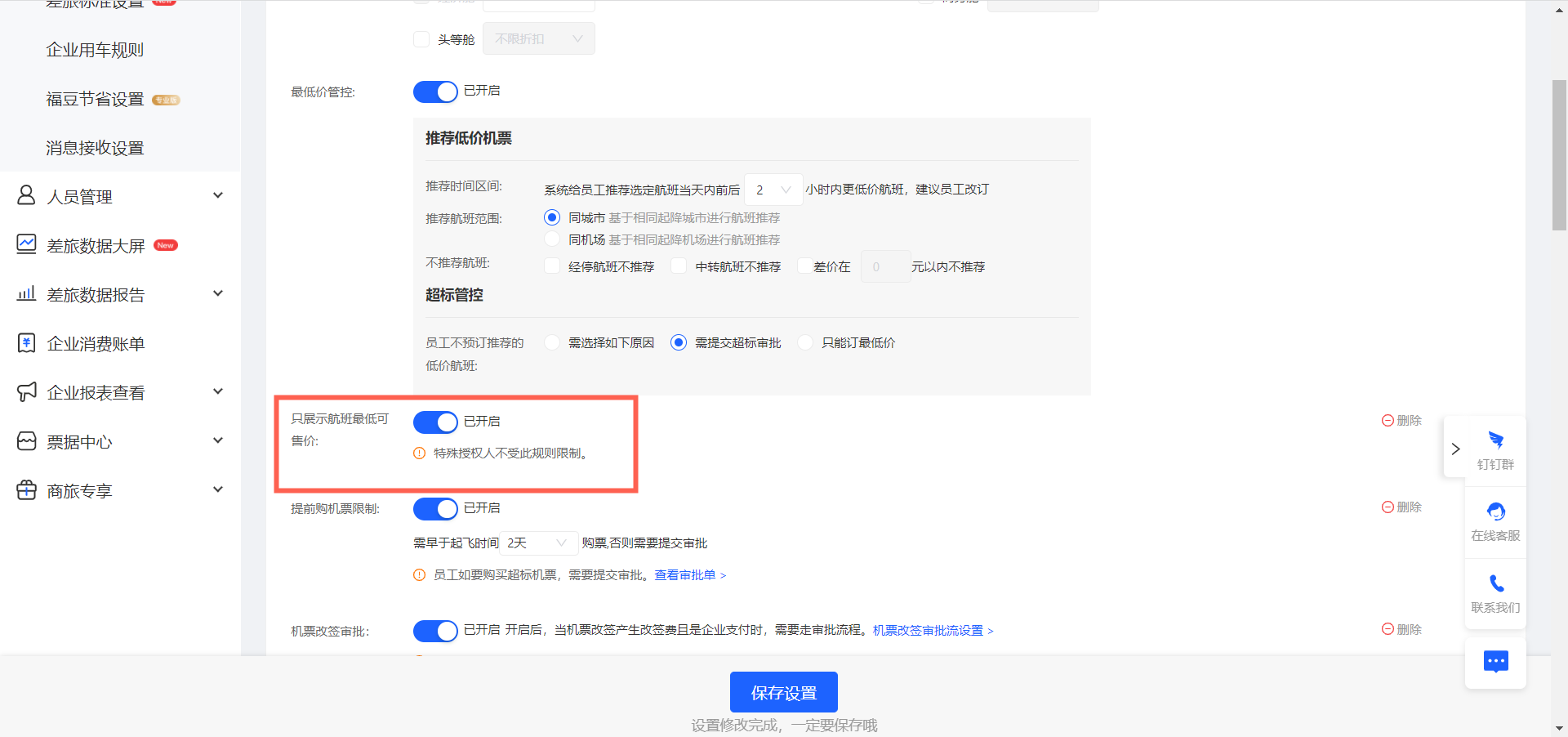Click the 商旅专享 gift icon
The image size is (1568, 737).
(x=26, y=490)
